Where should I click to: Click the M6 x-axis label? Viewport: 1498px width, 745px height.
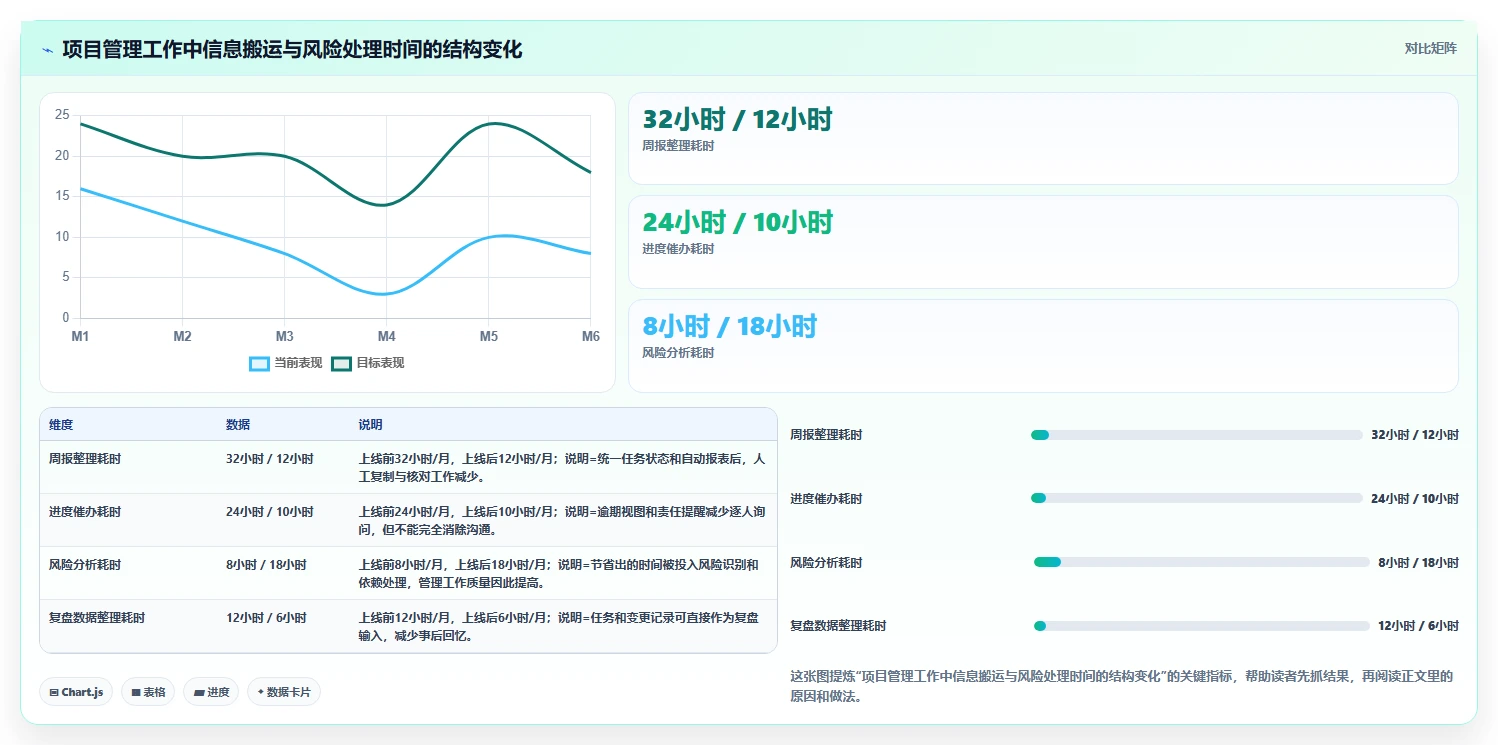[x=590, y=337]
